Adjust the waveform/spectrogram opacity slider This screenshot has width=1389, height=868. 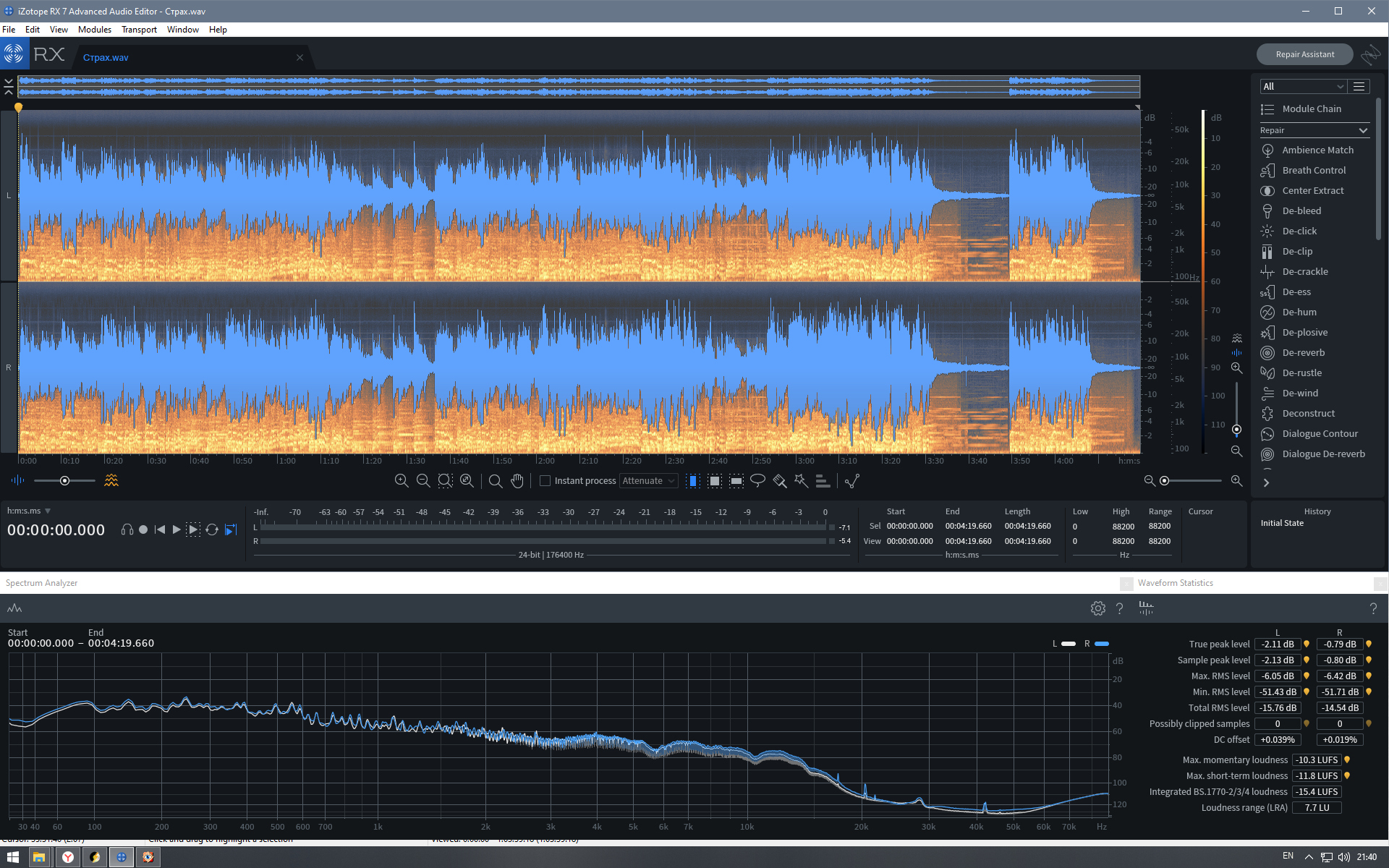tap(64, 480)
